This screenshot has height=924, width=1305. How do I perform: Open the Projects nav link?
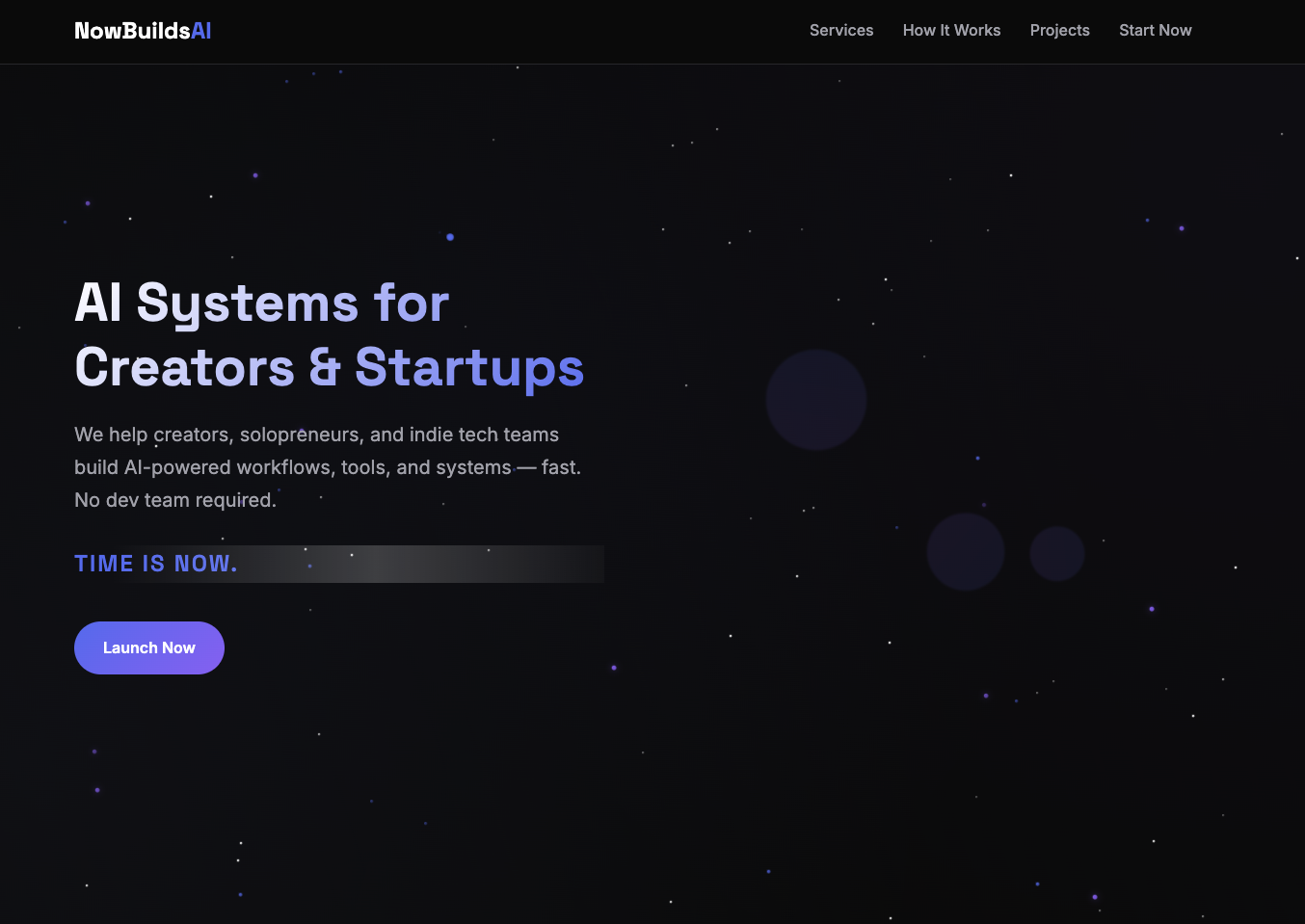1059,31
